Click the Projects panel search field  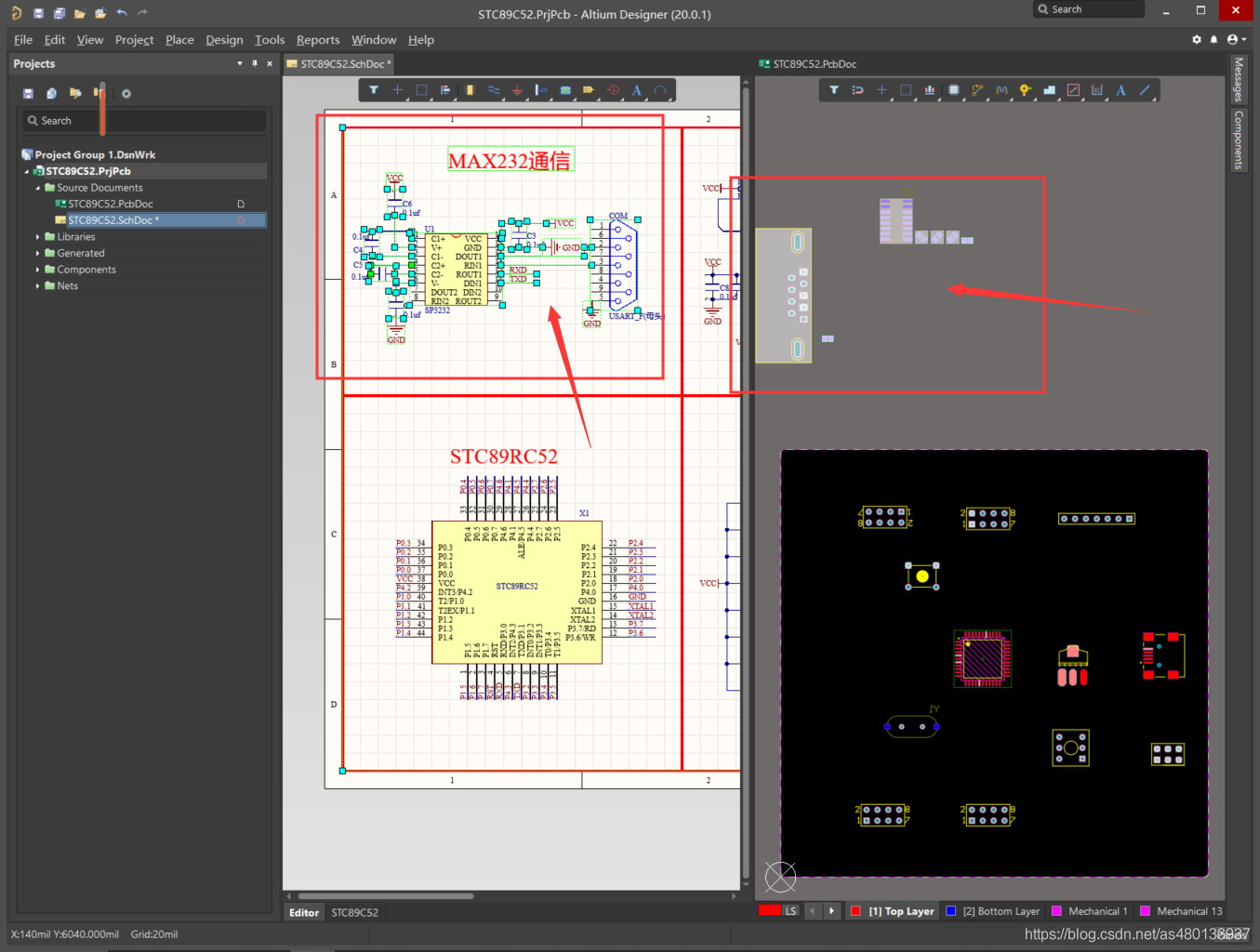point(145,121)
